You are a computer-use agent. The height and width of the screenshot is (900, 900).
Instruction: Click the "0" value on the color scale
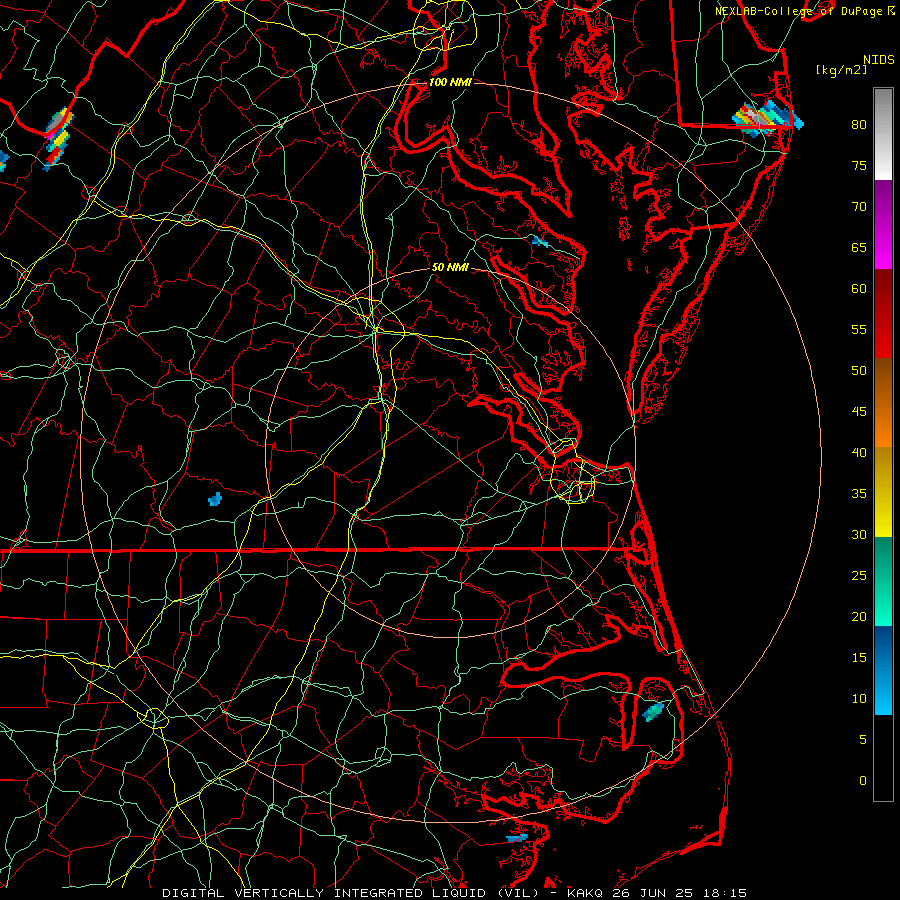coord(863,781)
